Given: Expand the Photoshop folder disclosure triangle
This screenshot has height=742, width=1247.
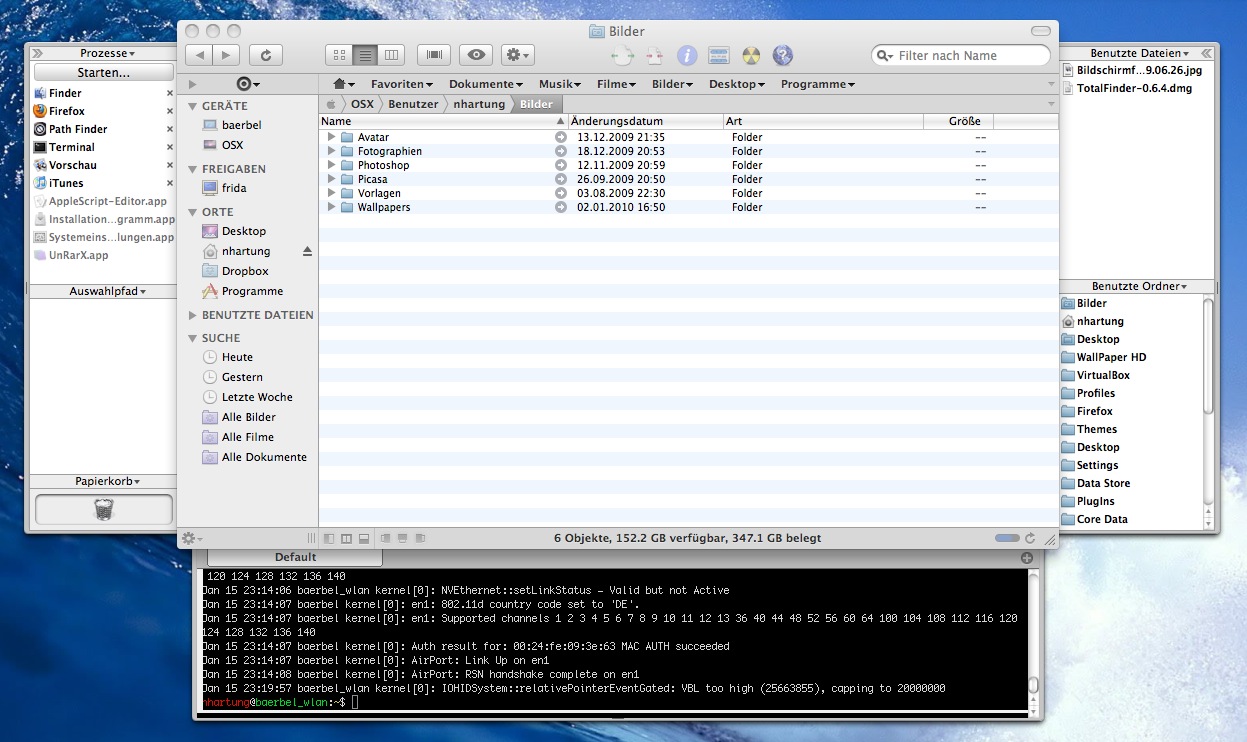Looking at the screenshot, I should (x=331, y=165).
